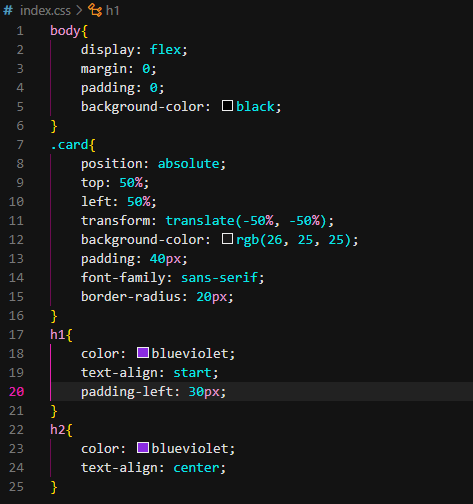Click the h2 selector on line 22
Viewport: 473px width, 504px height.
(x=58, y=430)
